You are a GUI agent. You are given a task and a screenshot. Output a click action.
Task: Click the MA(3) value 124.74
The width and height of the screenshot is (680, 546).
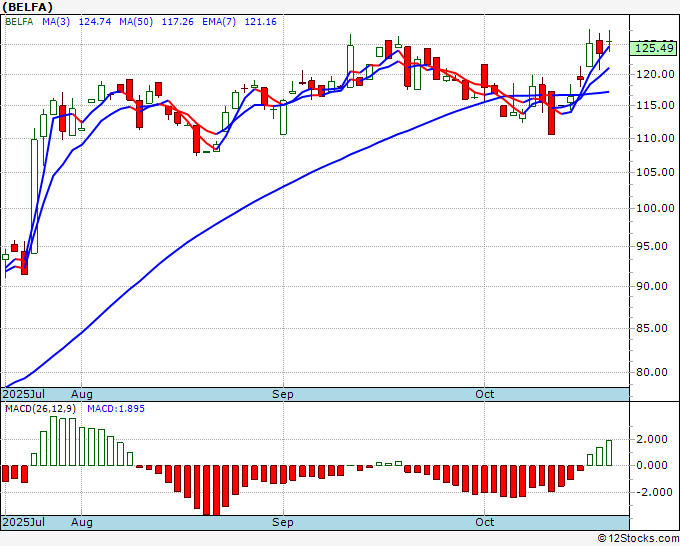[x=95, y=22]
